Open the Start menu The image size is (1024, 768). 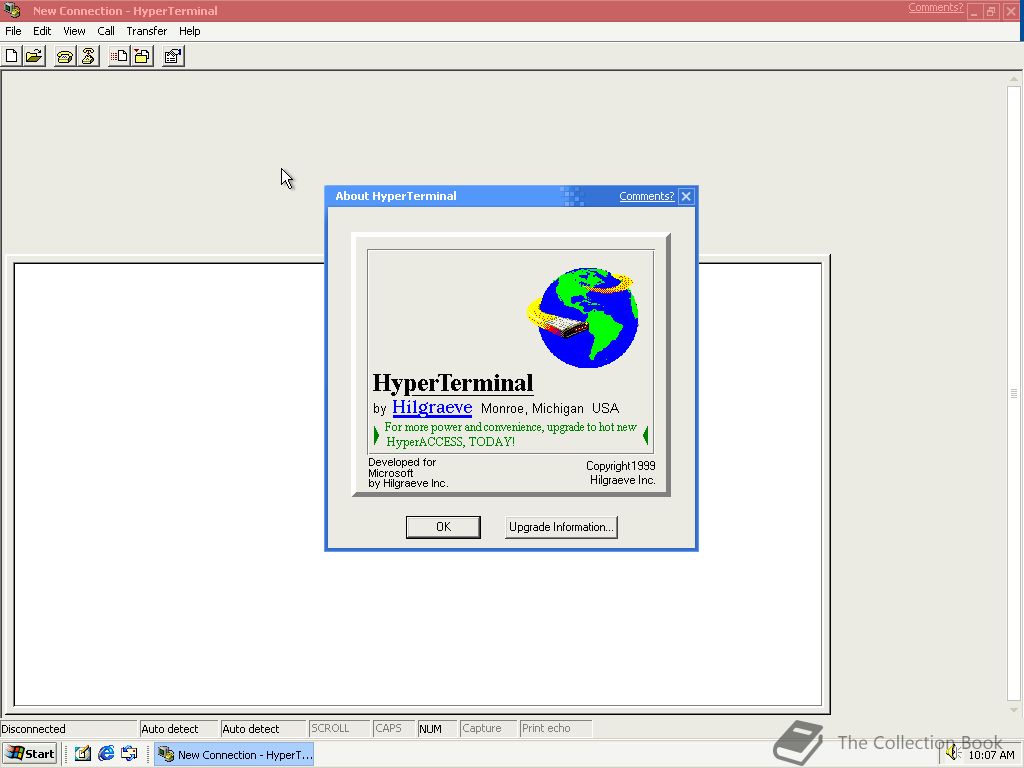(x=30, y=754)
